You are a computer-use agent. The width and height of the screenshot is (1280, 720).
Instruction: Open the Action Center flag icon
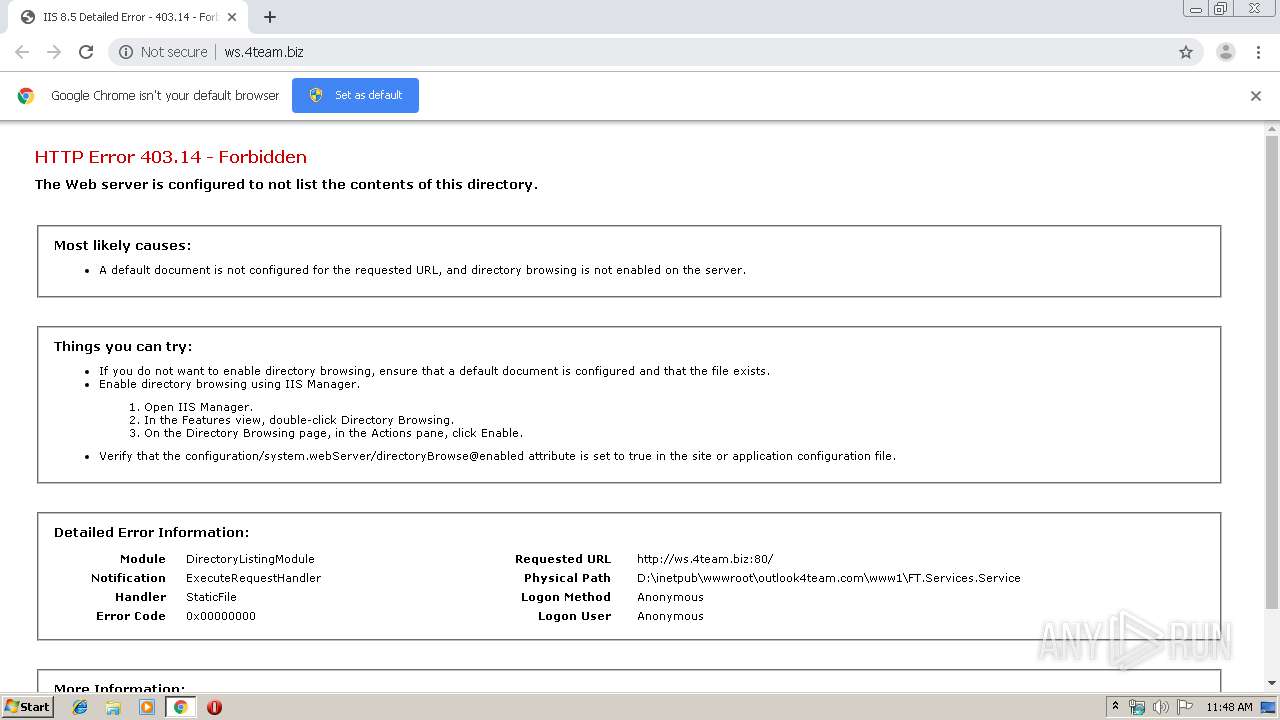click(x=1184, y=707)
